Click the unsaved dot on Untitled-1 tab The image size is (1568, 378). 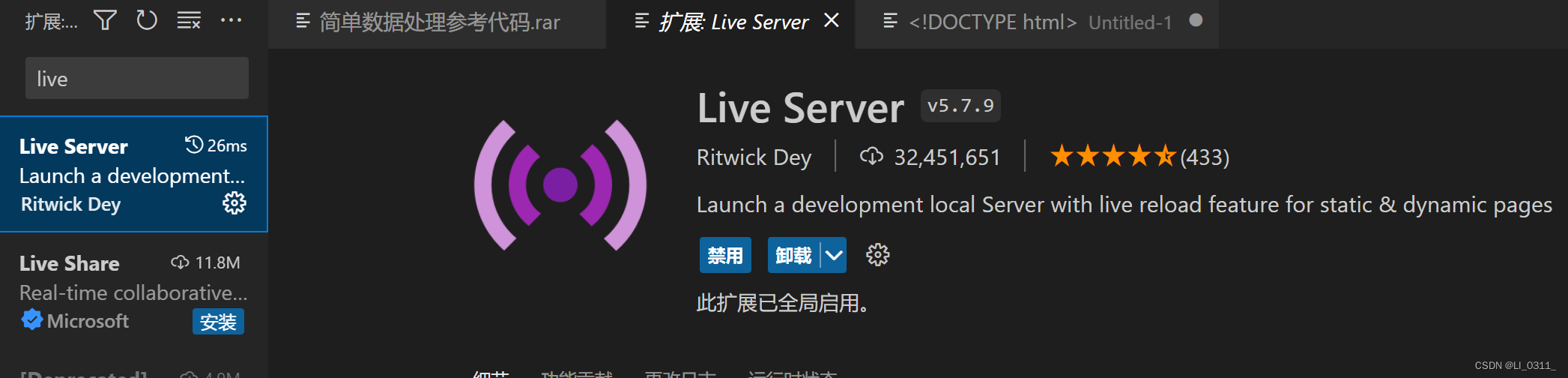click(x=1196, y=20)
